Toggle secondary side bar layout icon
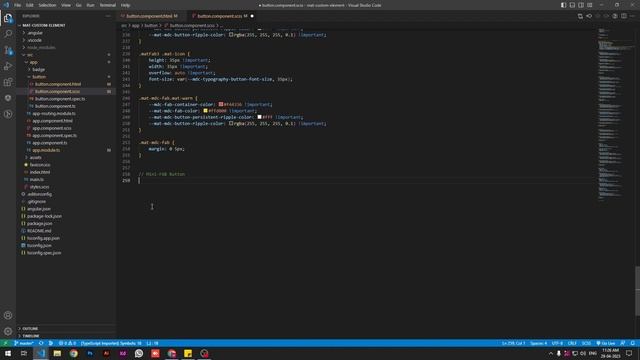 click(x=581, y=5)
